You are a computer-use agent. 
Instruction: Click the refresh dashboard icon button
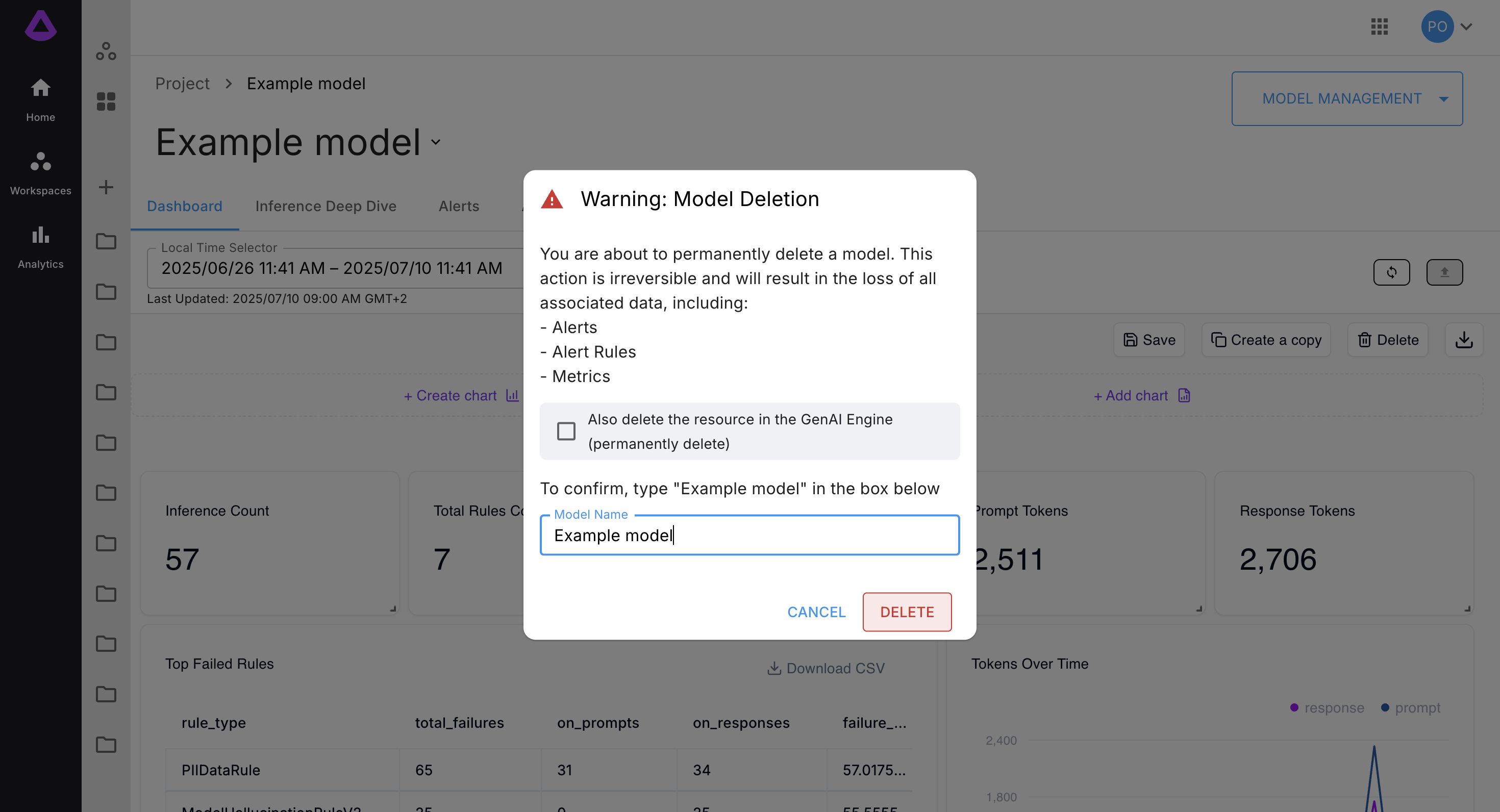coord(1391,272)
